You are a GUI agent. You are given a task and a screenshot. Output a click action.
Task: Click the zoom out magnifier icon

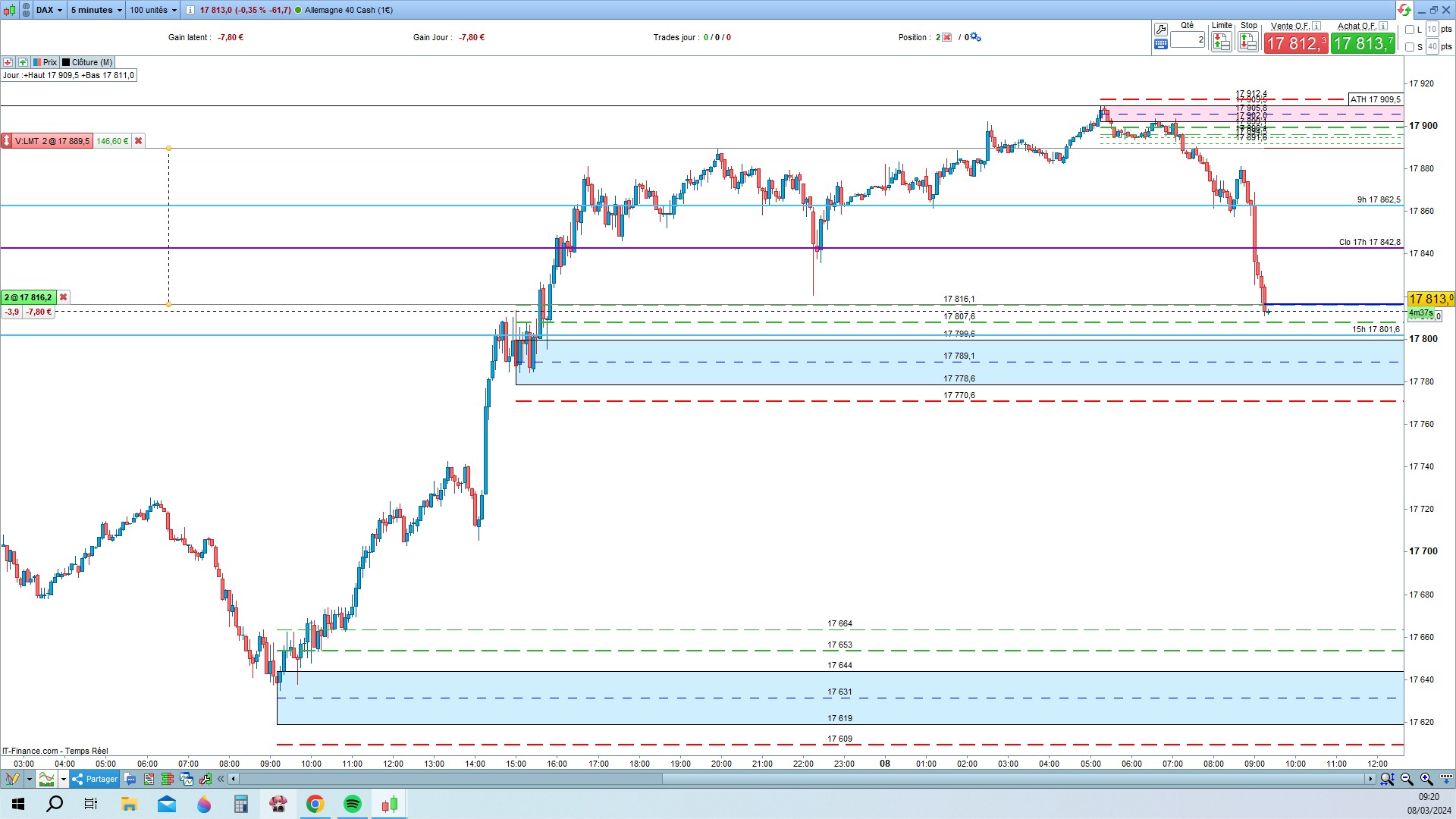tap(1407, 779)
